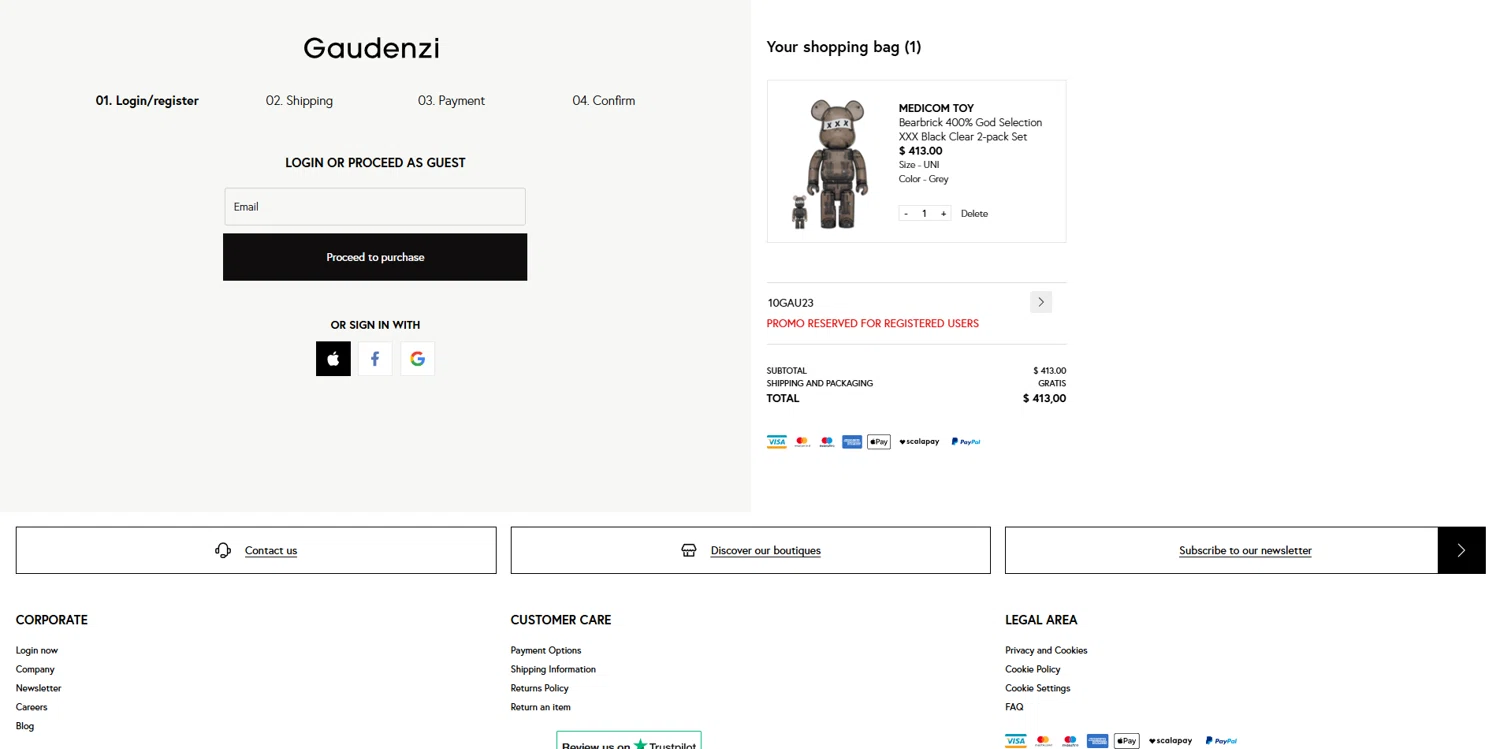This screenshot has width=1500, height=749.
Task: Click the Gaudenzi logo
Action: click(x=371, y=48)
